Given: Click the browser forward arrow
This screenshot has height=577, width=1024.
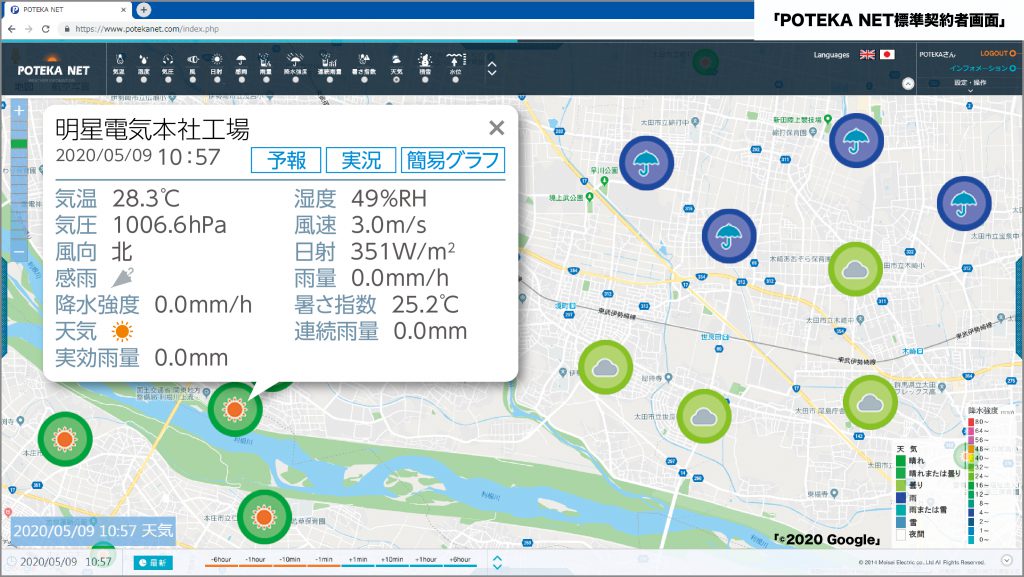Looking at the screenshot, I should tap(28, 29).
